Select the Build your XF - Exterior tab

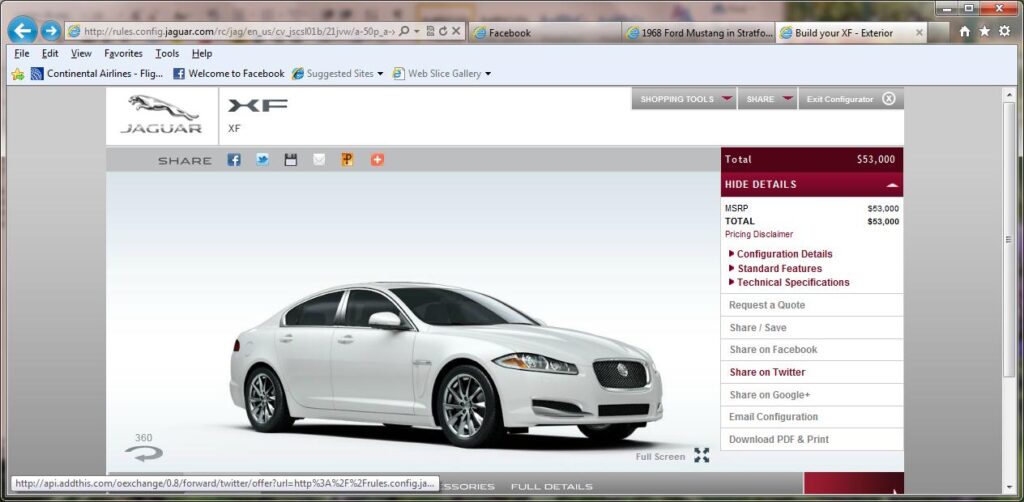(x=852, y=32)
